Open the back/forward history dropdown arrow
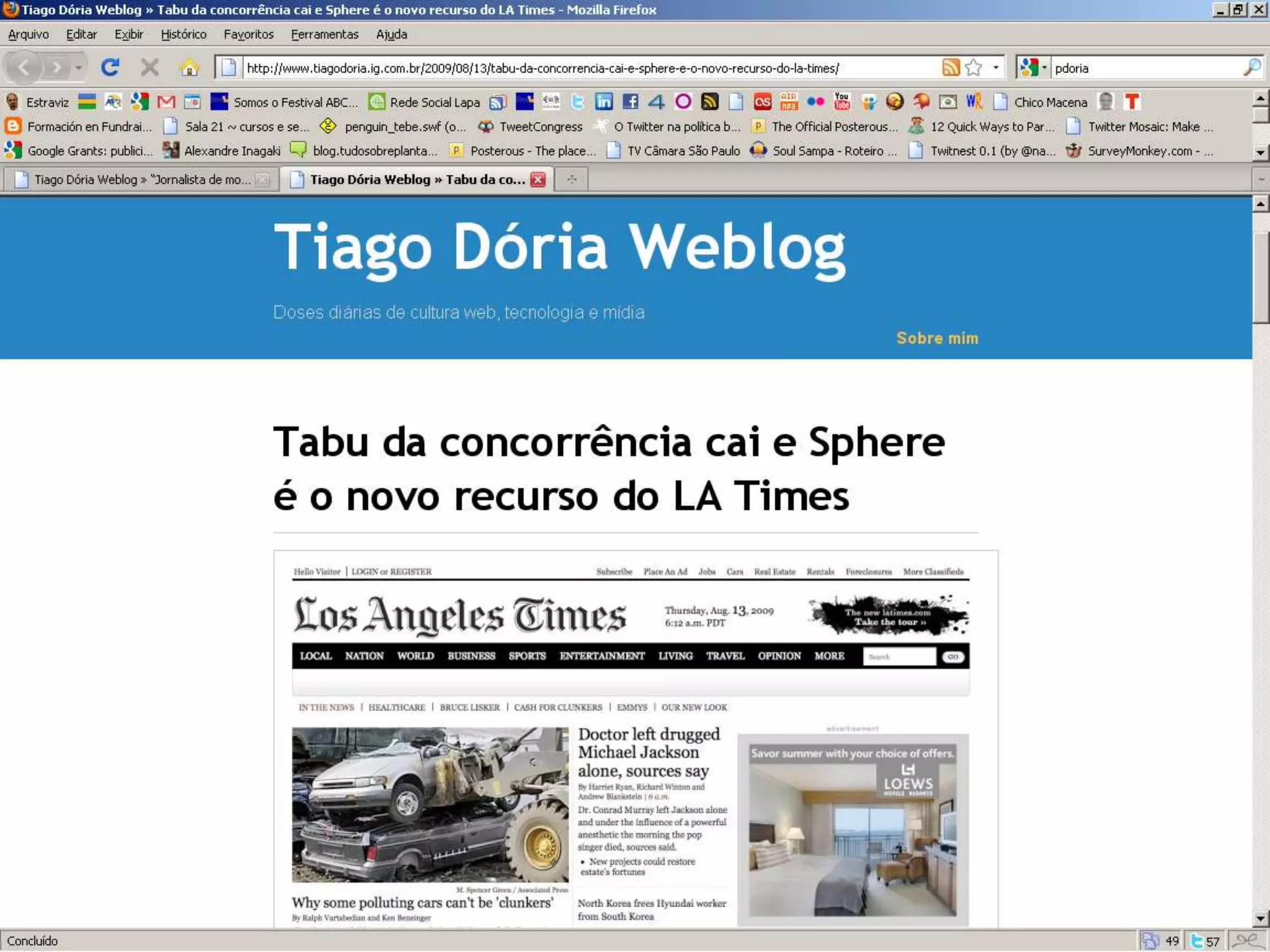Image resolution: width=1270 pixels, height=952 pixels. 79,67
